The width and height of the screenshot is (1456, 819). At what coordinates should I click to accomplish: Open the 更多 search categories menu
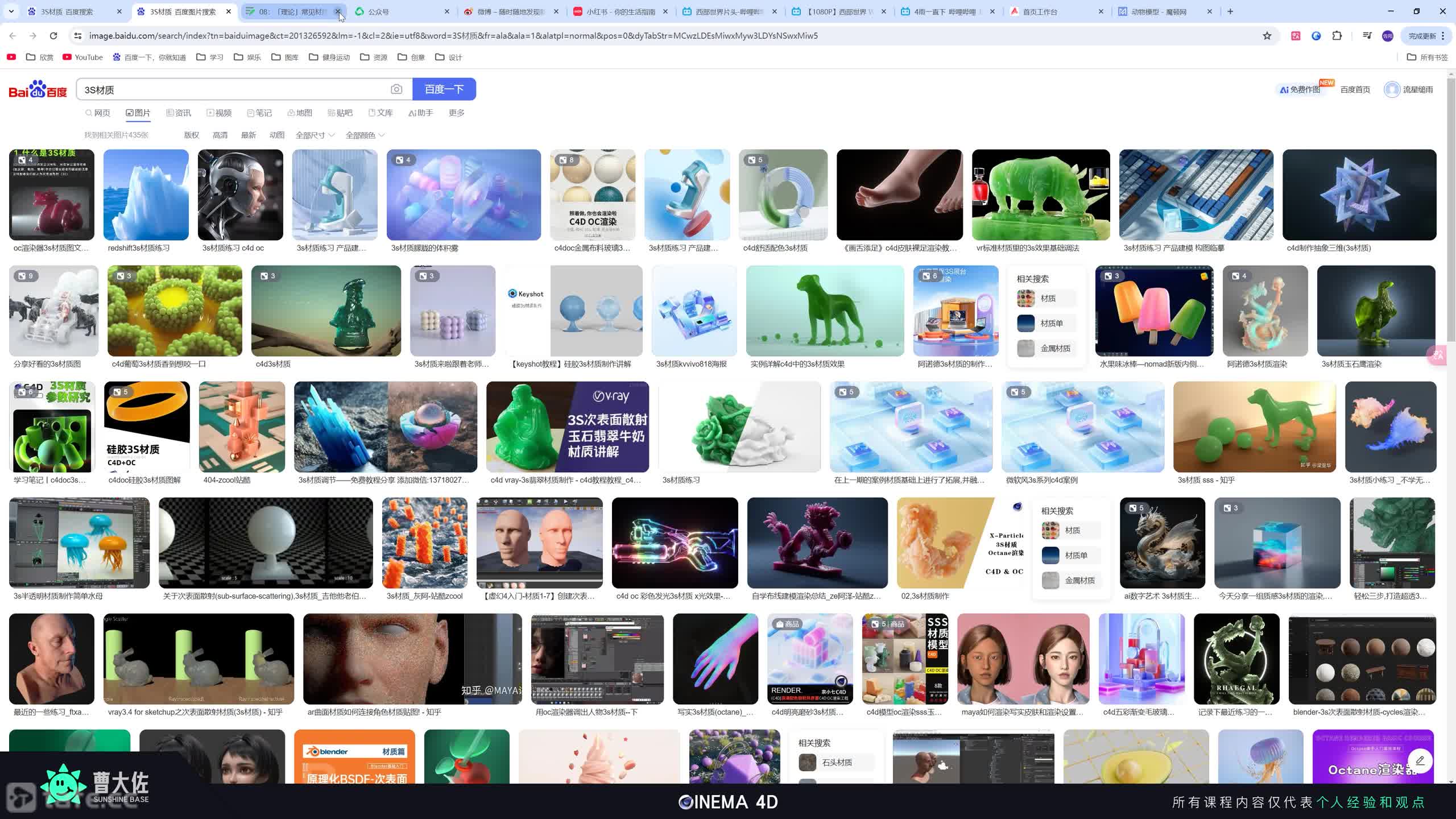click(x=456, y=113)
